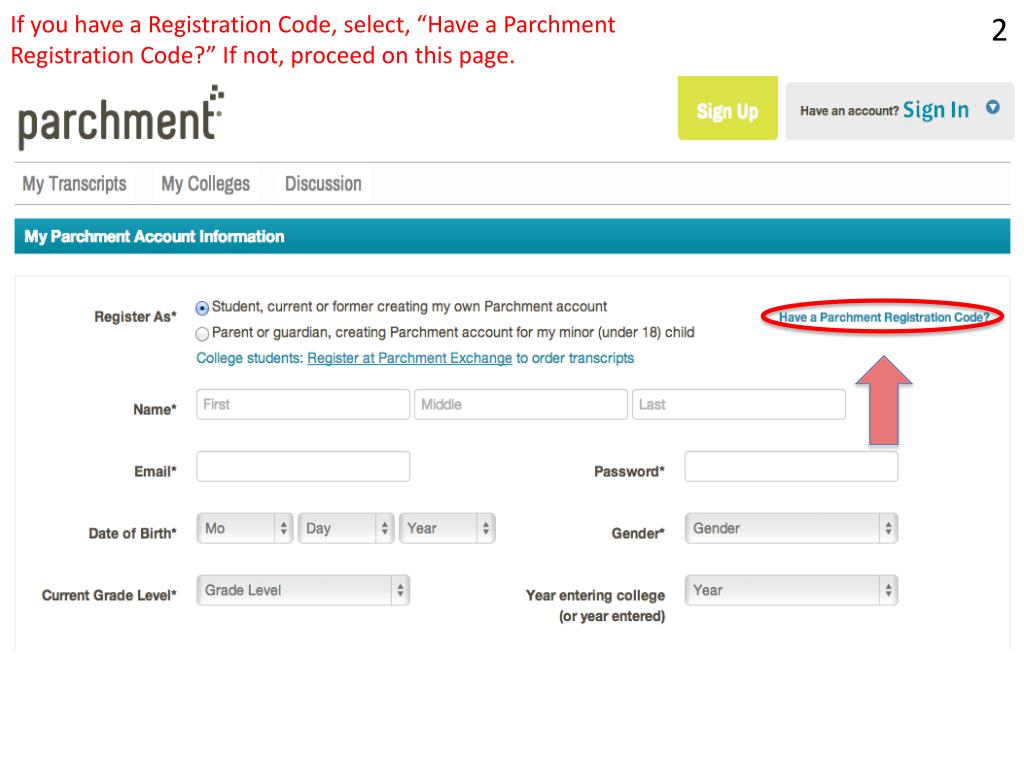Switch to the My Colleges tab
This screenshot has height=768, width=1024.
pyautogui.click(x=206, y=183)
